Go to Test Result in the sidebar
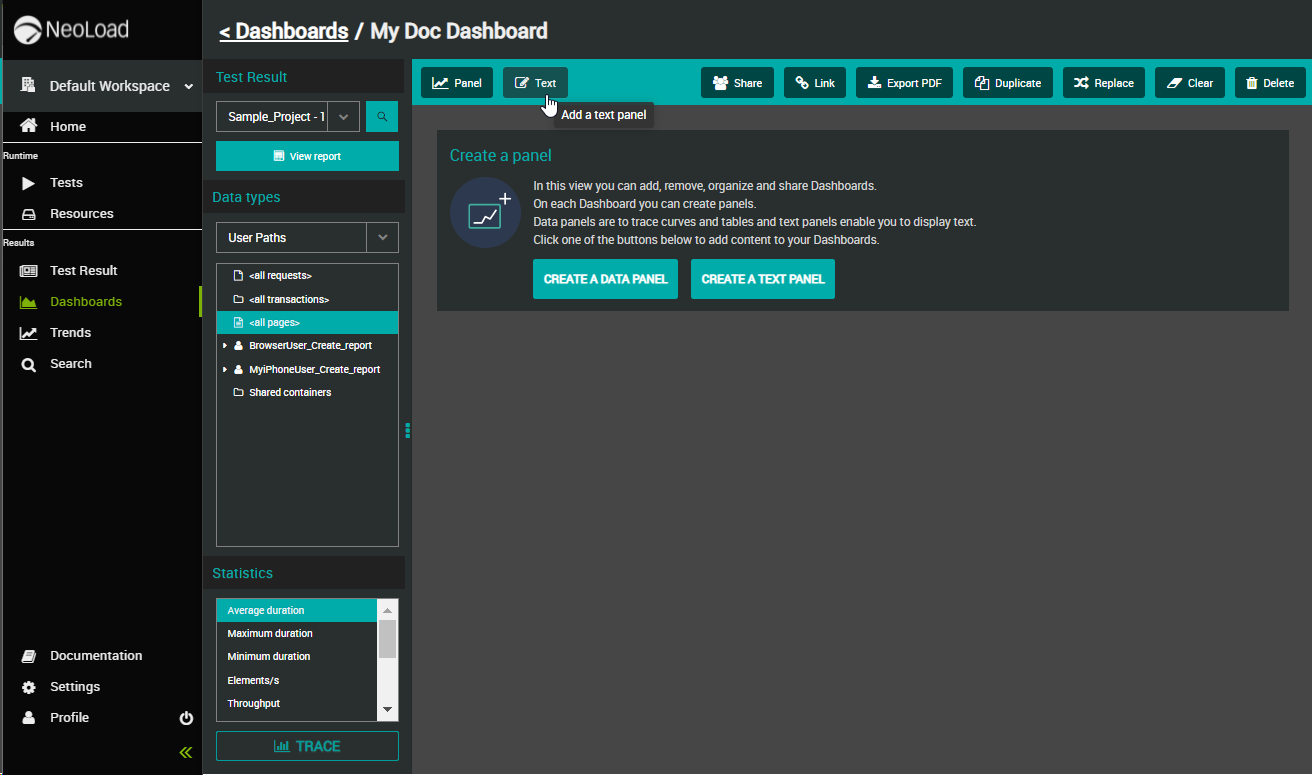 click(83, 271)
